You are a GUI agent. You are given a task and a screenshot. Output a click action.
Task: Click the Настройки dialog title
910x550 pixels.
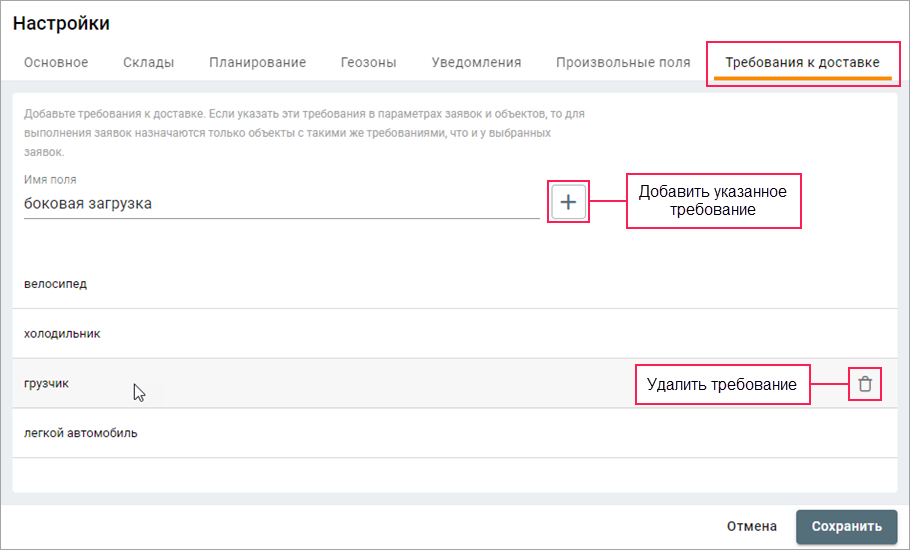[61, 23]
